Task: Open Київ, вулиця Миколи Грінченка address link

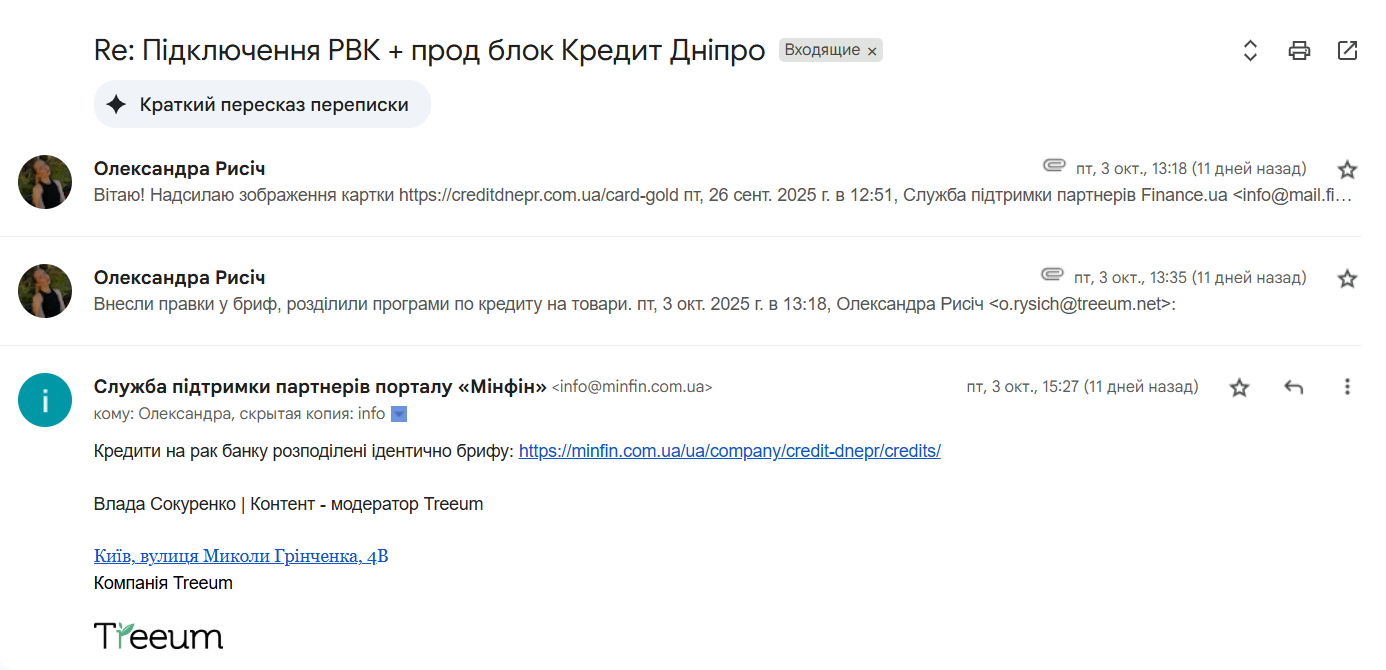Action: point(241,556)
